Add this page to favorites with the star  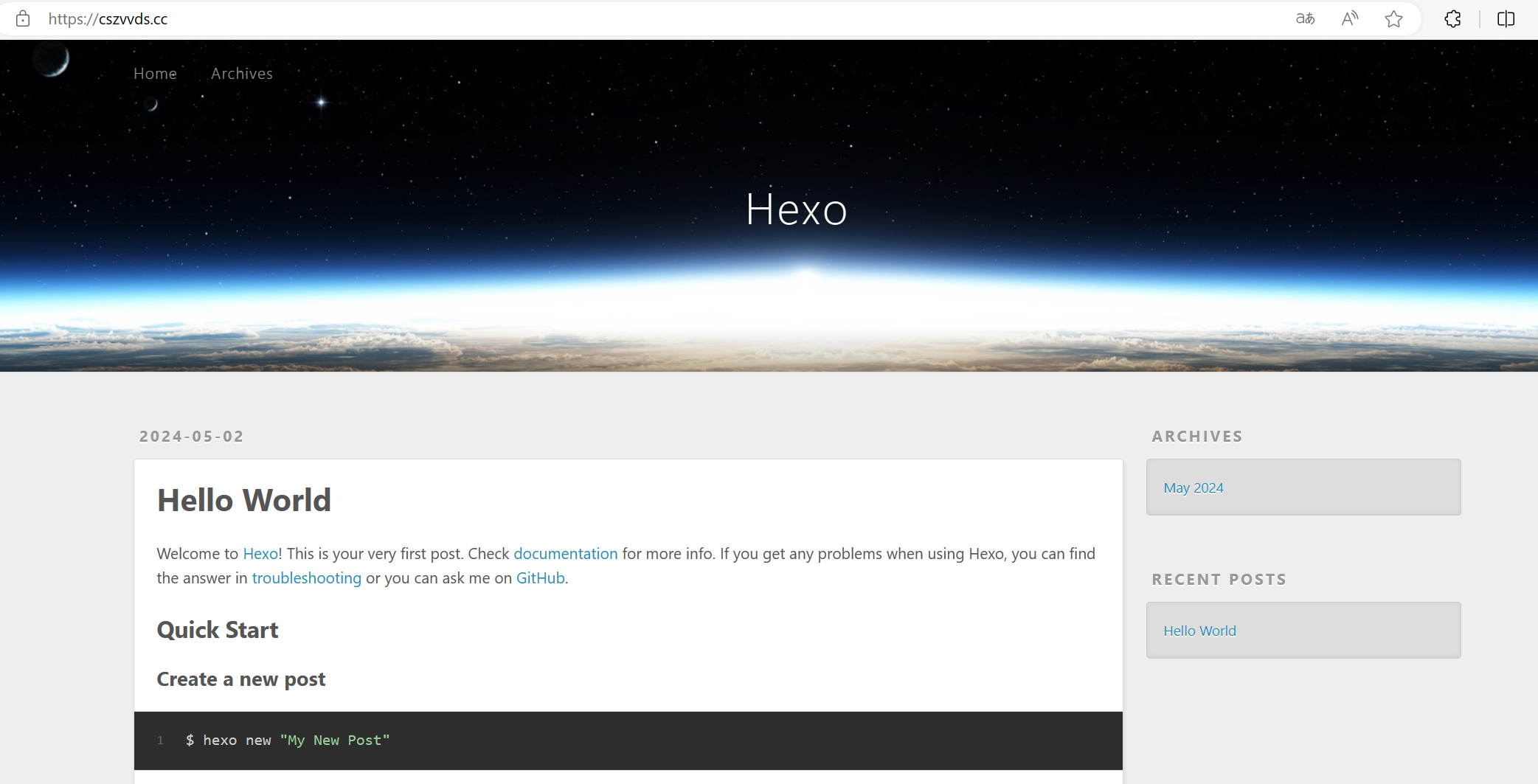click(1393, 19)
